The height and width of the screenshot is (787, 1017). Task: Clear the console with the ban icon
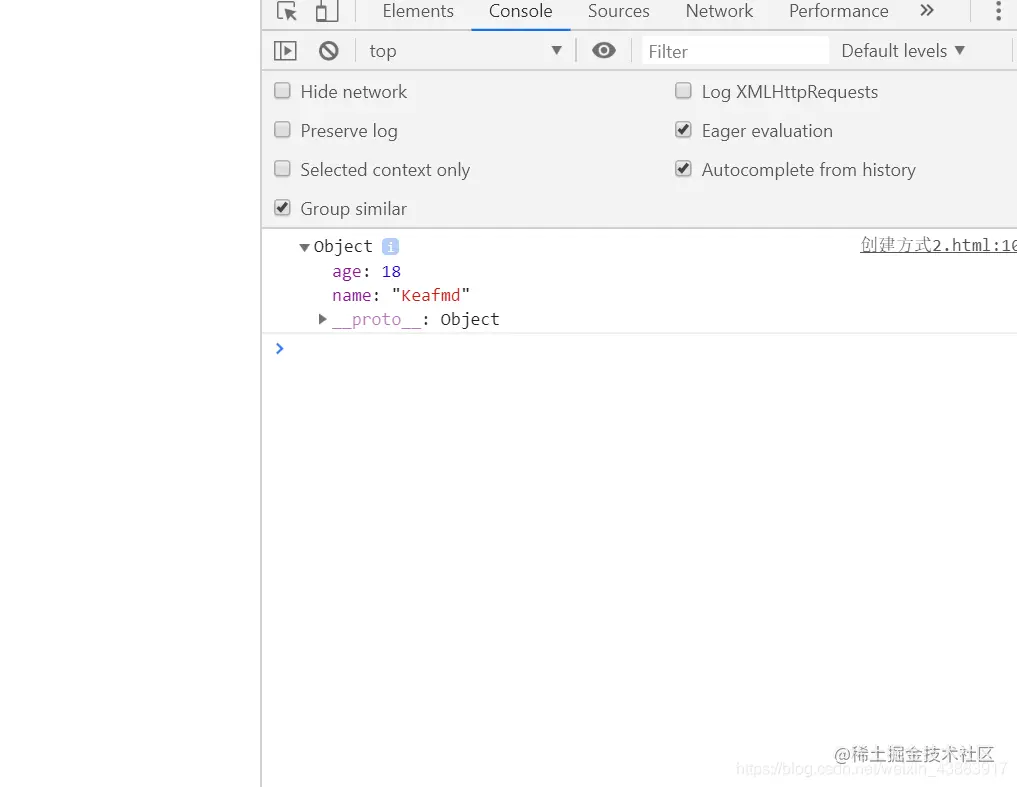pos(329,51)
